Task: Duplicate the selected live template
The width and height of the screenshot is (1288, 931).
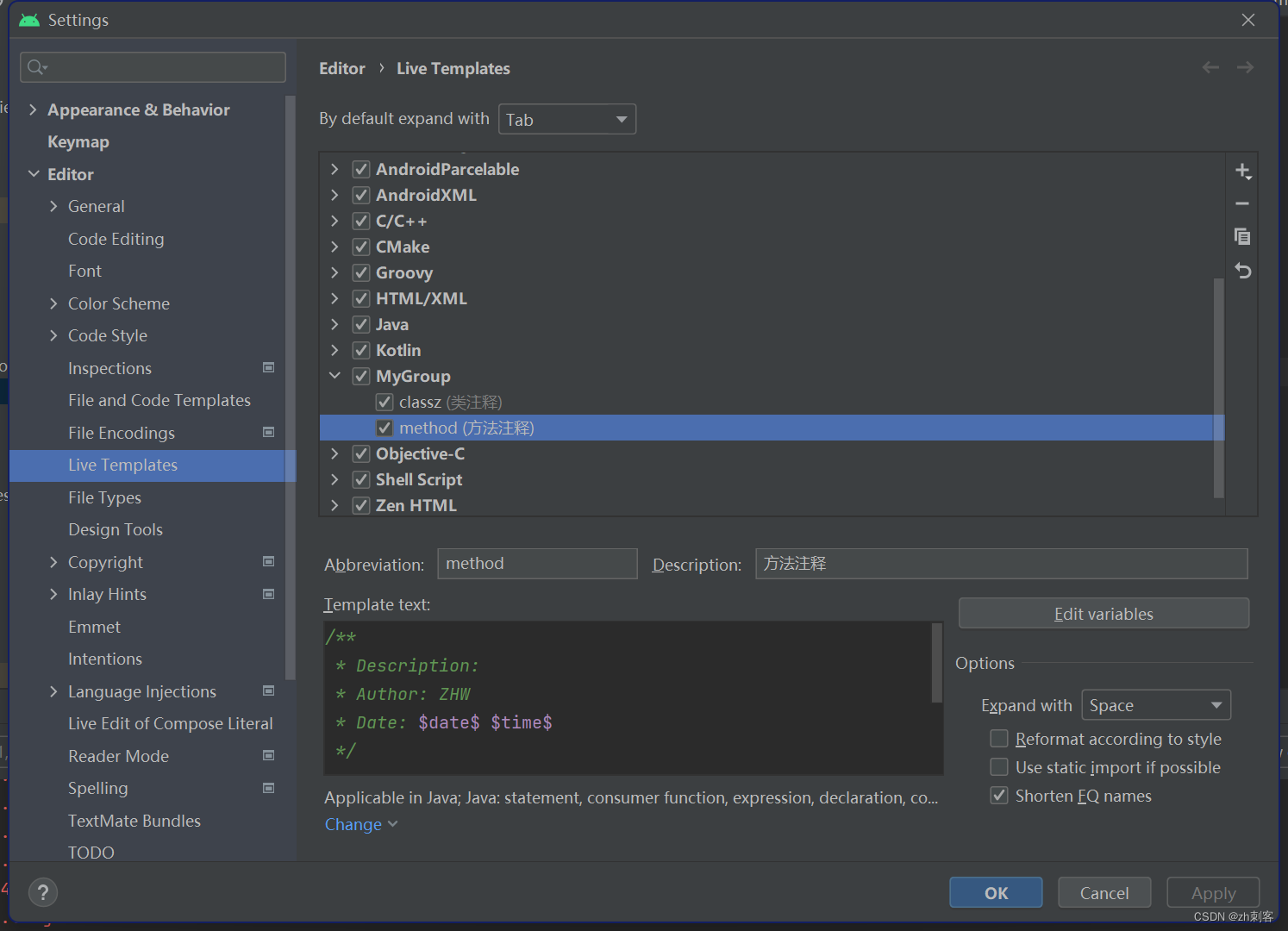Action: [1242, 236]
